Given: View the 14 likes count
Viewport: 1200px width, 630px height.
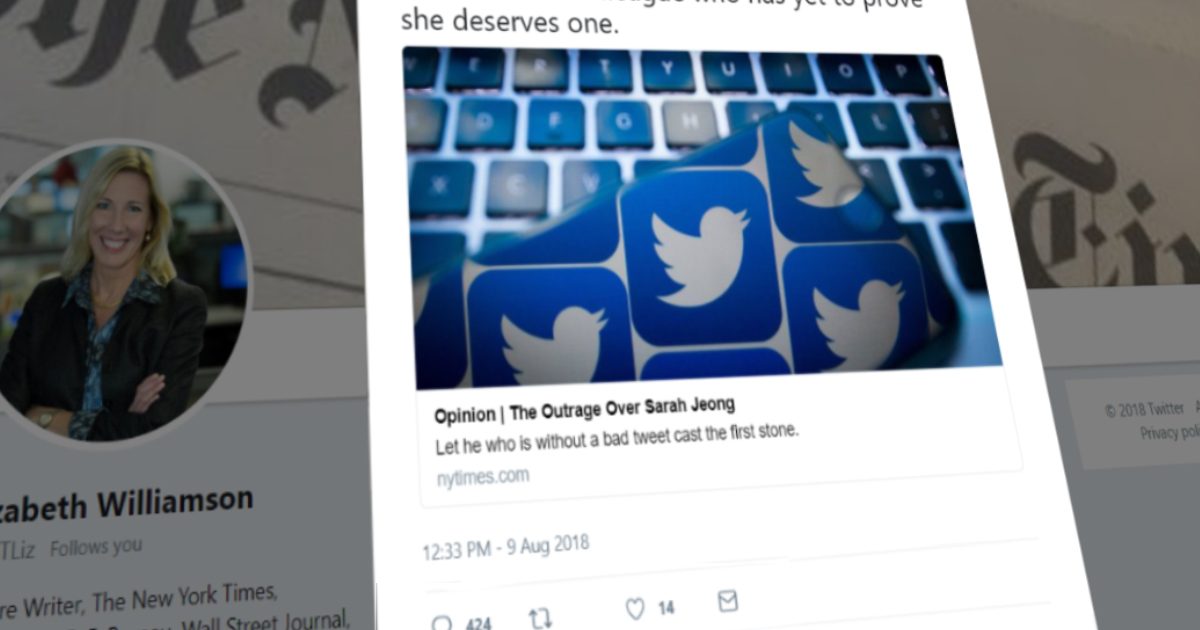Looking at the screenshot, I should pos(665,607).
